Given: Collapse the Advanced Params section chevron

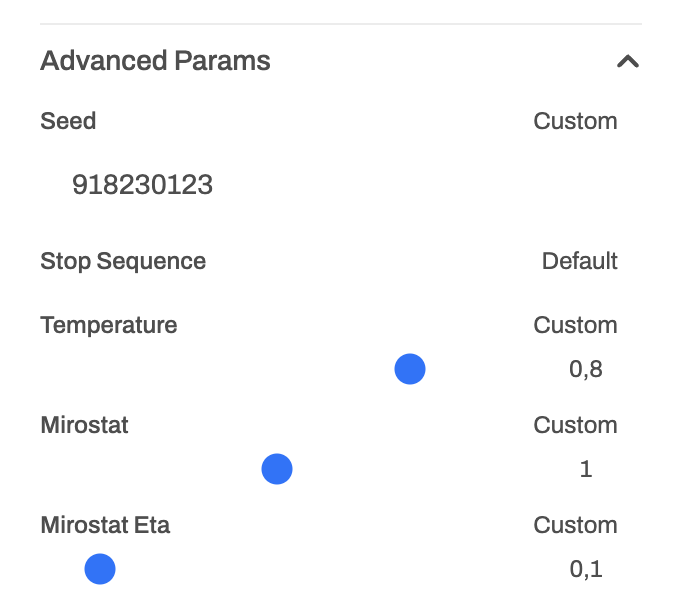Looking at the screenshot, I should pyautogui.click(x=628, y=62).
